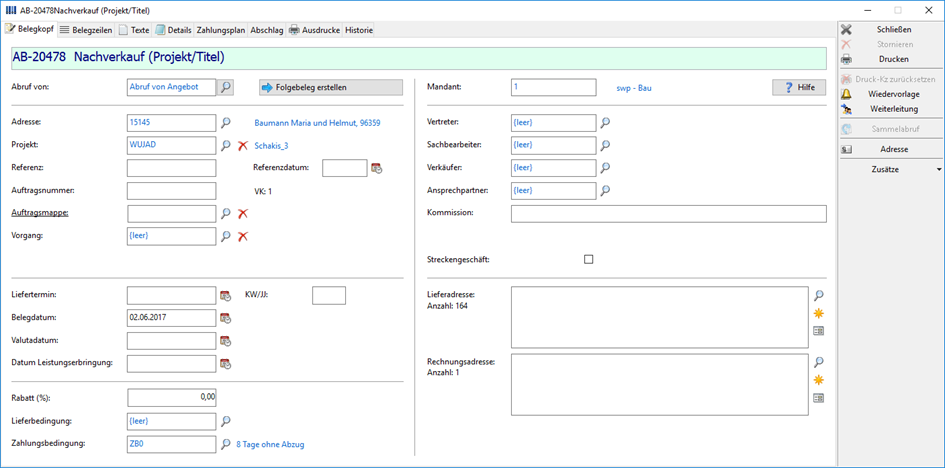
Task: Clear Vorgang with red X icon
Action: click(x=242, y=236)
